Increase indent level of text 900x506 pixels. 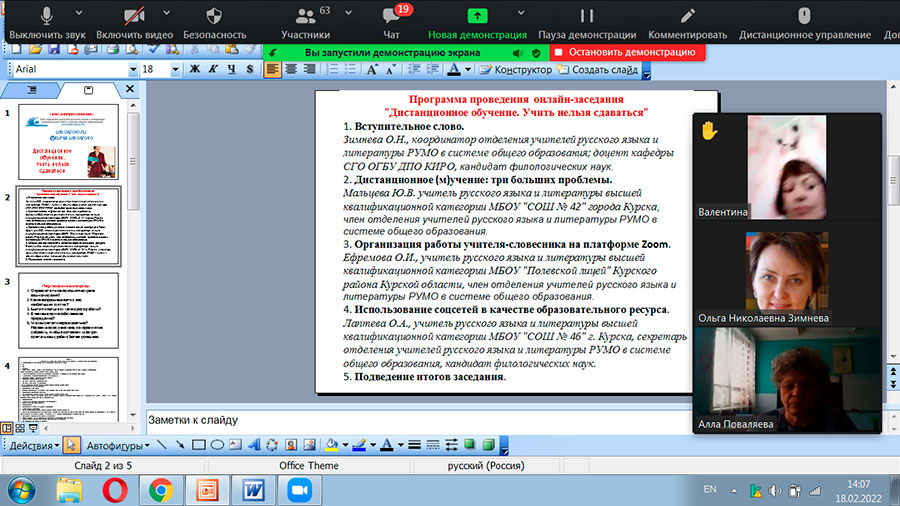coord(432,69)
